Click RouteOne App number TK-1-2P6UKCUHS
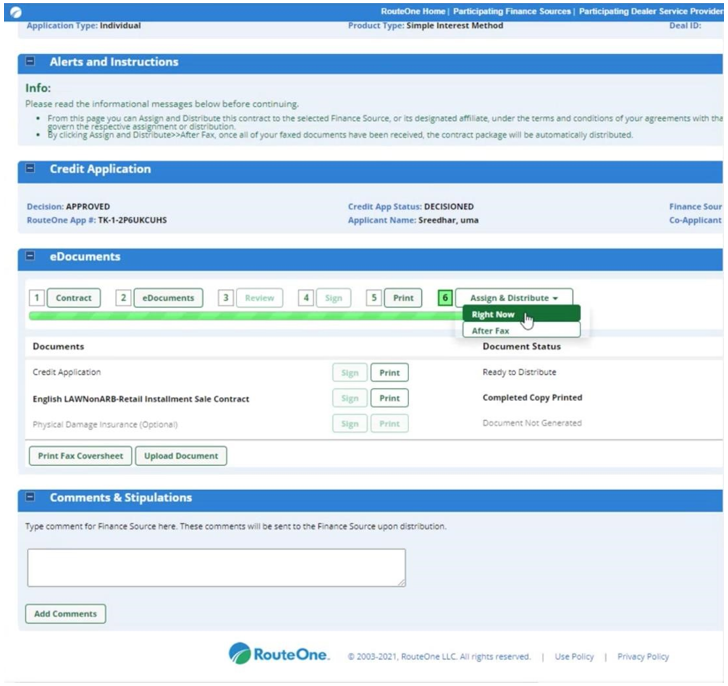The width and height of the screenshot is (728, 686). (x=132, y=220)
